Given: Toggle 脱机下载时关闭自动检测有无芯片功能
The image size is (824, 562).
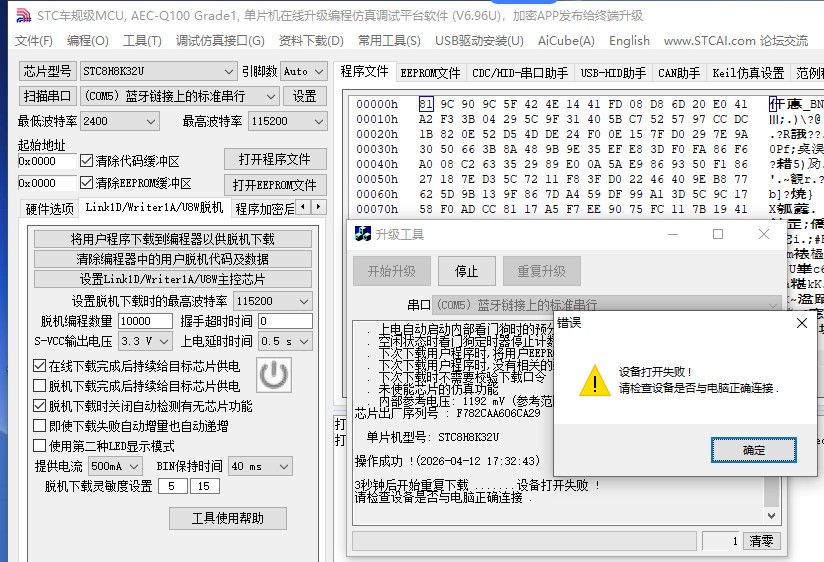Looking at the screenshot, I should (39, 406).
